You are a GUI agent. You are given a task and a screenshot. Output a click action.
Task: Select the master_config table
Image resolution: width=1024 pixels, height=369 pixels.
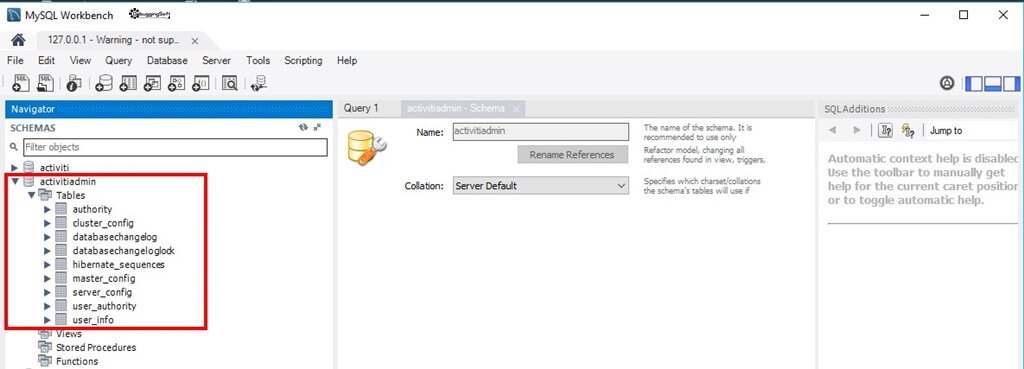point(104,278)
